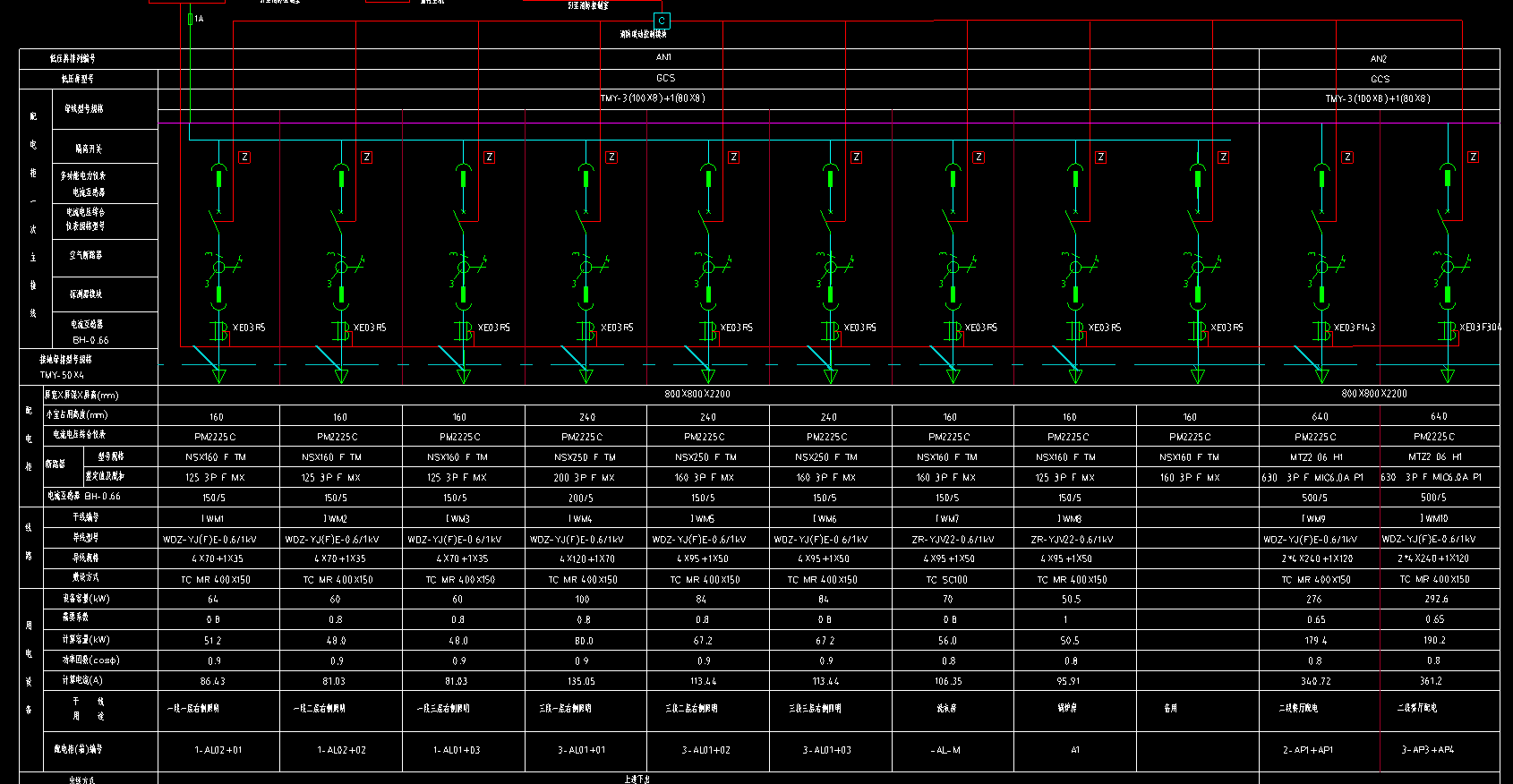Click distribution box number 2-AP1+AP1
This screenshot has width=1513, height=784.
pyautogui.click(x=1308, y=750)
